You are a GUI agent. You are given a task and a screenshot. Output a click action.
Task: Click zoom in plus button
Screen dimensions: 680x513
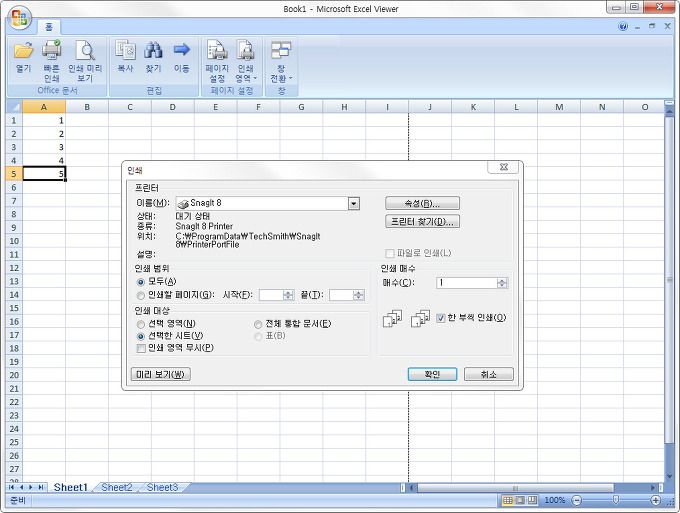pos(655,500)
